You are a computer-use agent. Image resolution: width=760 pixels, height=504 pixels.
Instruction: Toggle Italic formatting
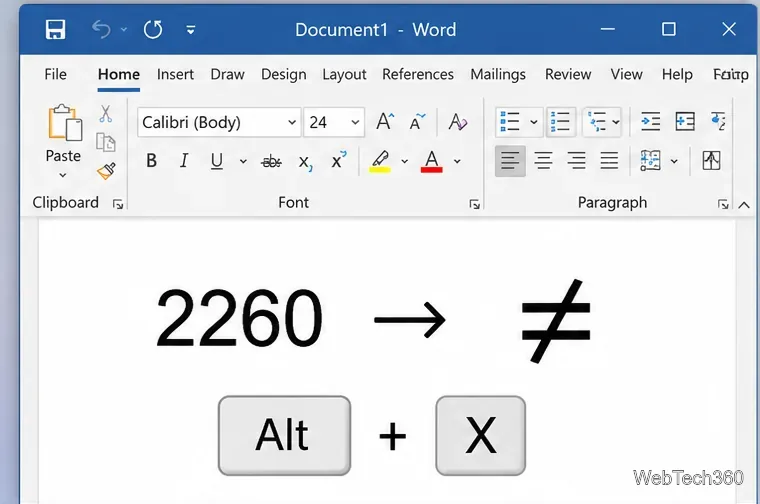click(184, 160)
